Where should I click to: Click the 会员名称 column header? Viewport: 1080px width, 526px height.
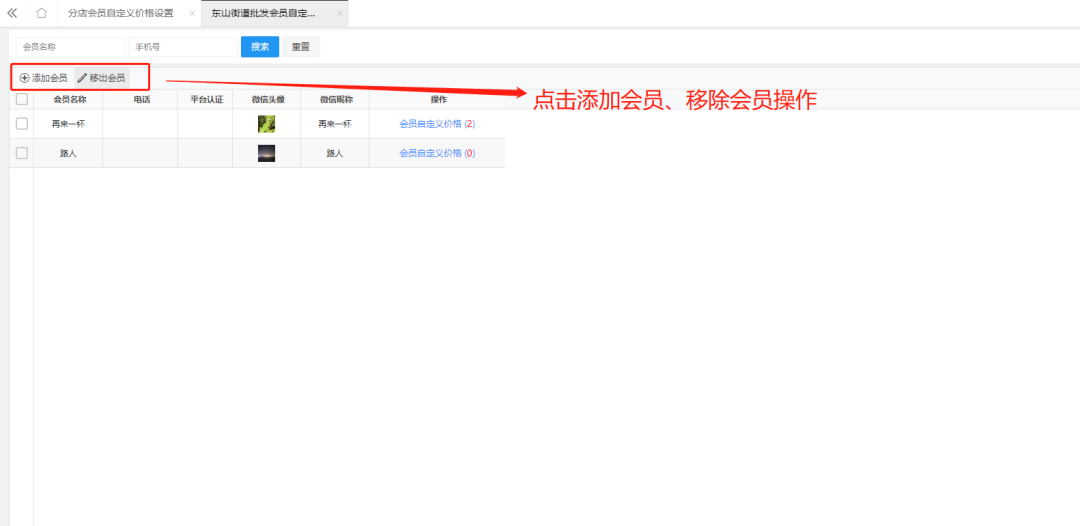coord(68,100)
